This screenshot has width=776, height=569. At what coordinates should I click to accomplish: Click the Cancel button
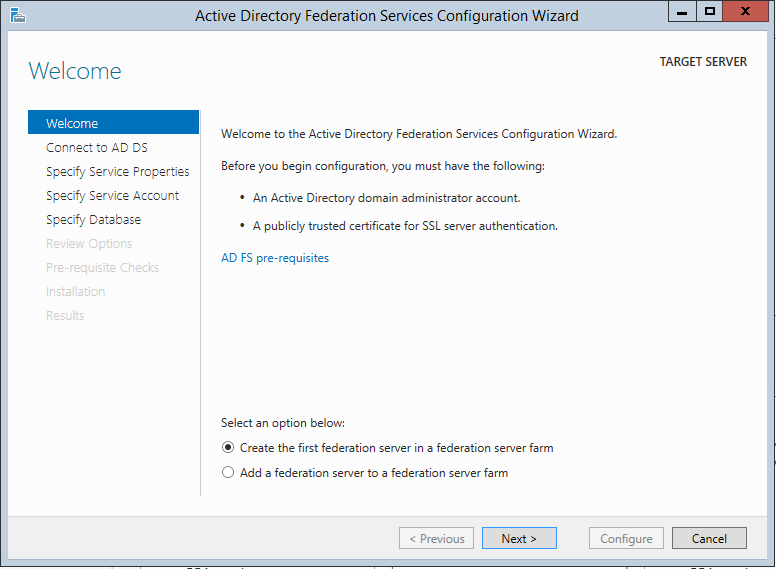[709, 538]
